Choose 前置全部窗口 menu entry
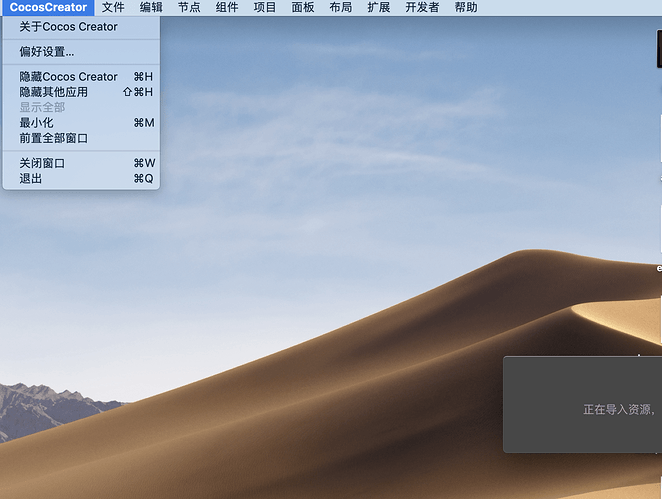Viewport: 662px width, 499px height. (81, 138)
